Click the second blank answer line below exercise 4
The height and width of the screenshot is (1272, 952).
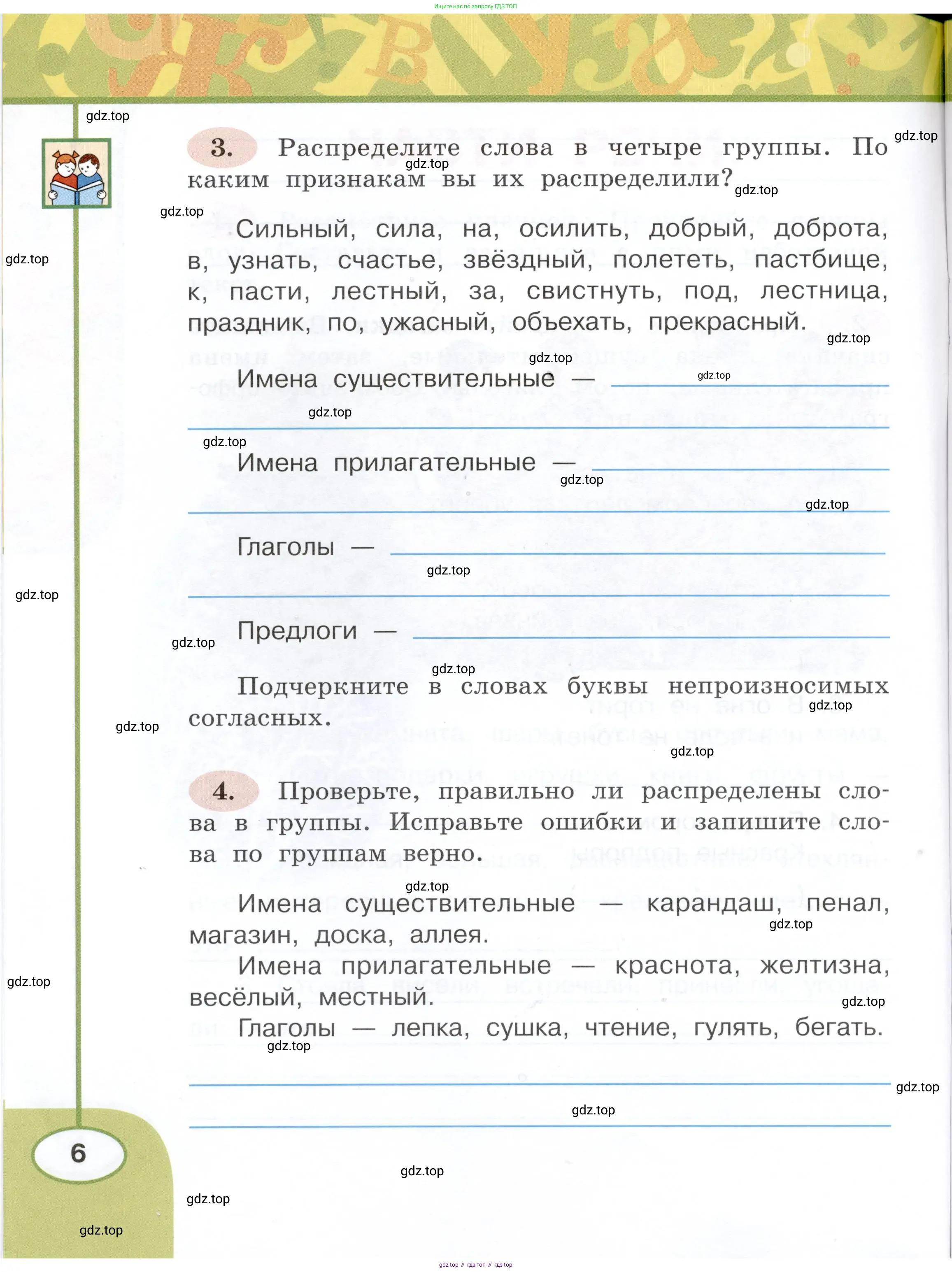point(540,1125)
